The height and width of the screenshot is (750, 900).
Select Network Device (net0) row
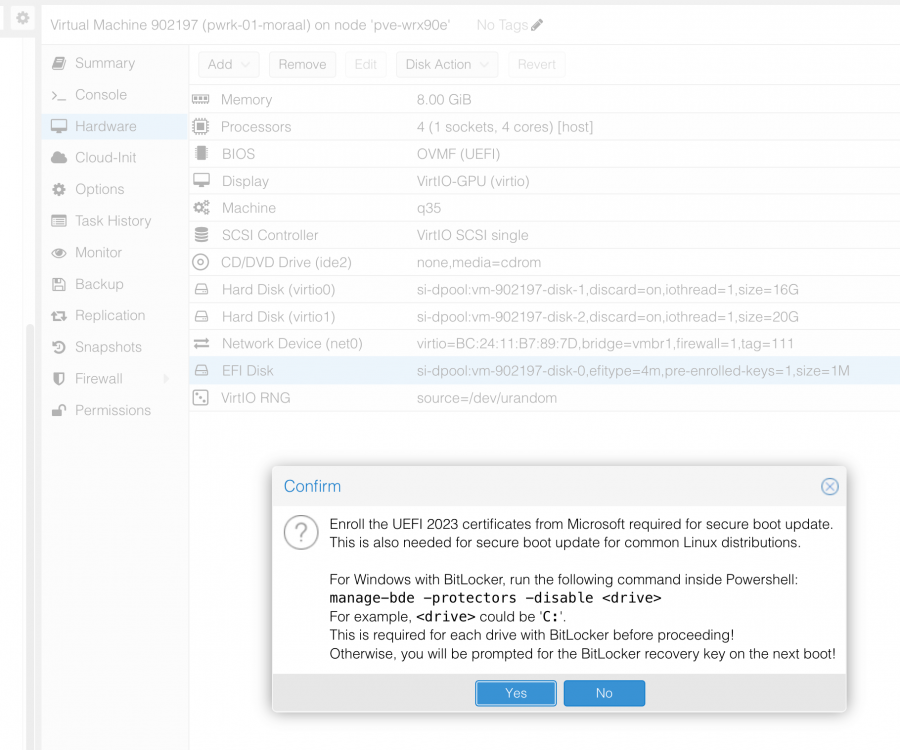click(544, 343)
